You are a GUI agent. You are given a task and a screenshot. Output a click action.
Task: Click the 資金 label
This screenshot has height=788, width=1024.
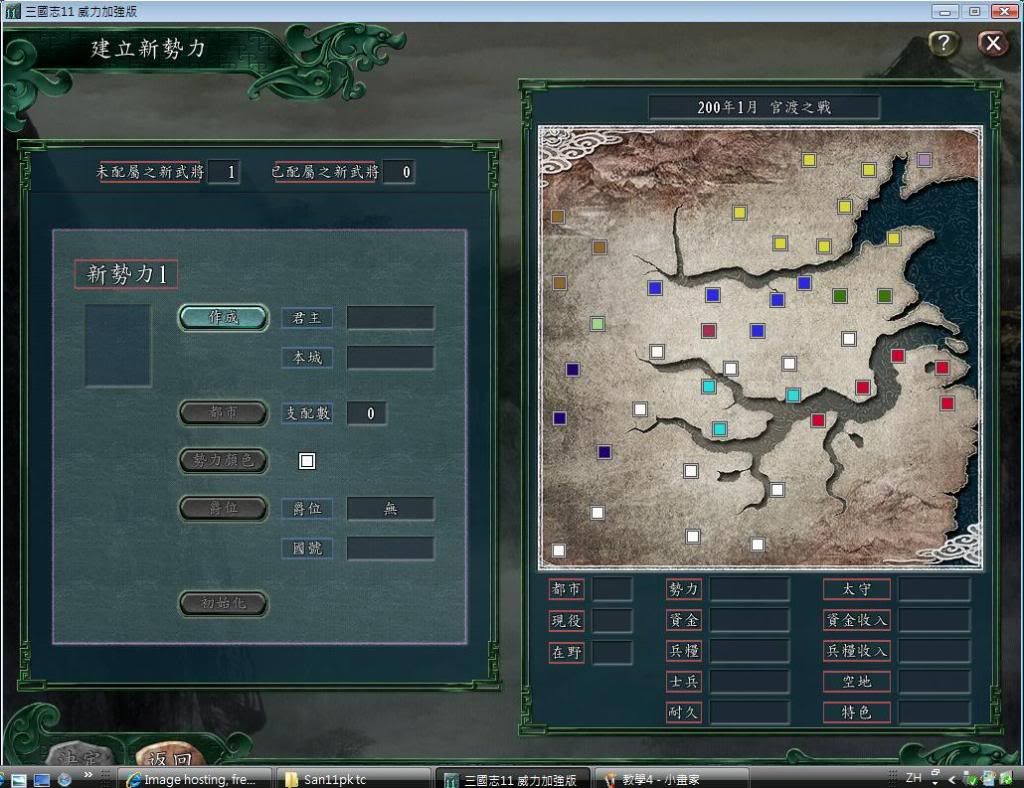[684, 620]
